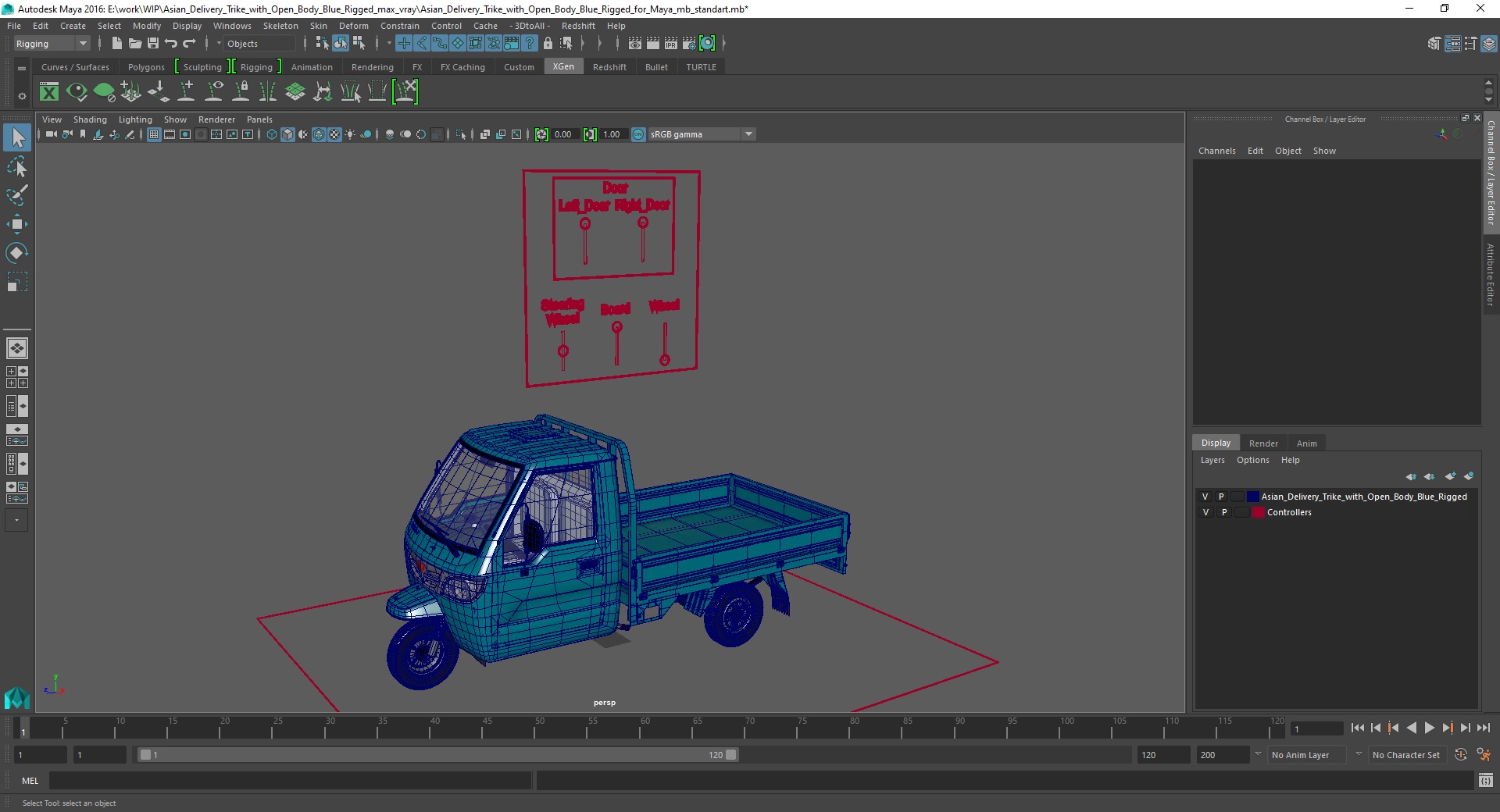Open the No Anim Layer dropdown
The width and height of the screenshot is (1500, 812).
(1308, 755)
